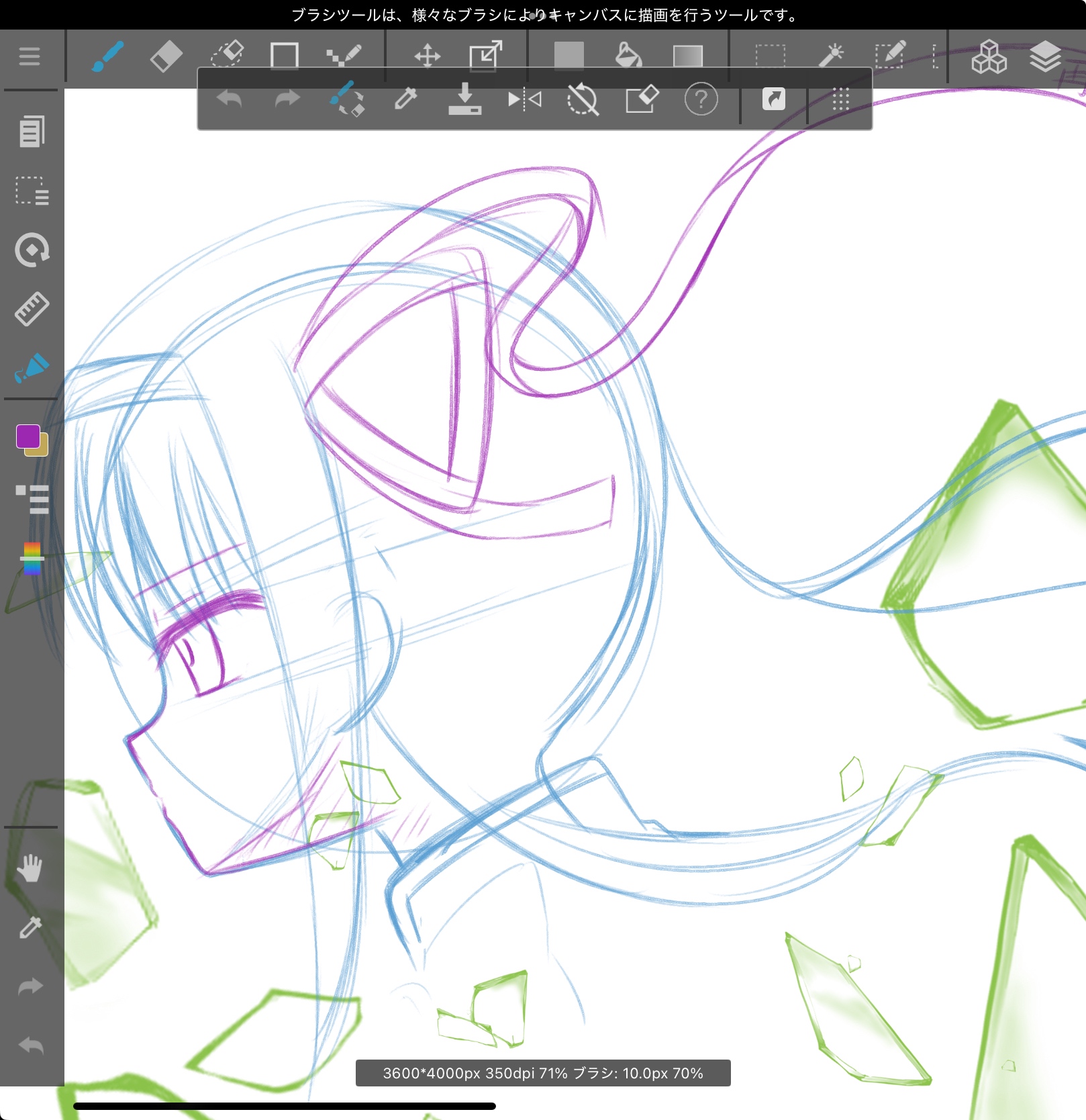Select the Eraser tool
Screen dimensions: 1086x1120
166,56
